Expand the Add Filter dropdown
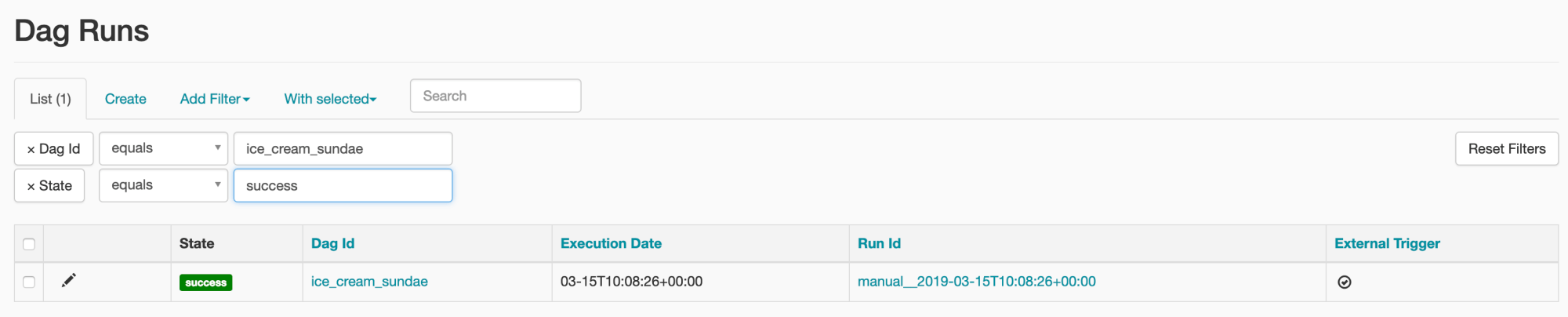This screenshot has height=317, width=1568. click(x=215, y=99)
